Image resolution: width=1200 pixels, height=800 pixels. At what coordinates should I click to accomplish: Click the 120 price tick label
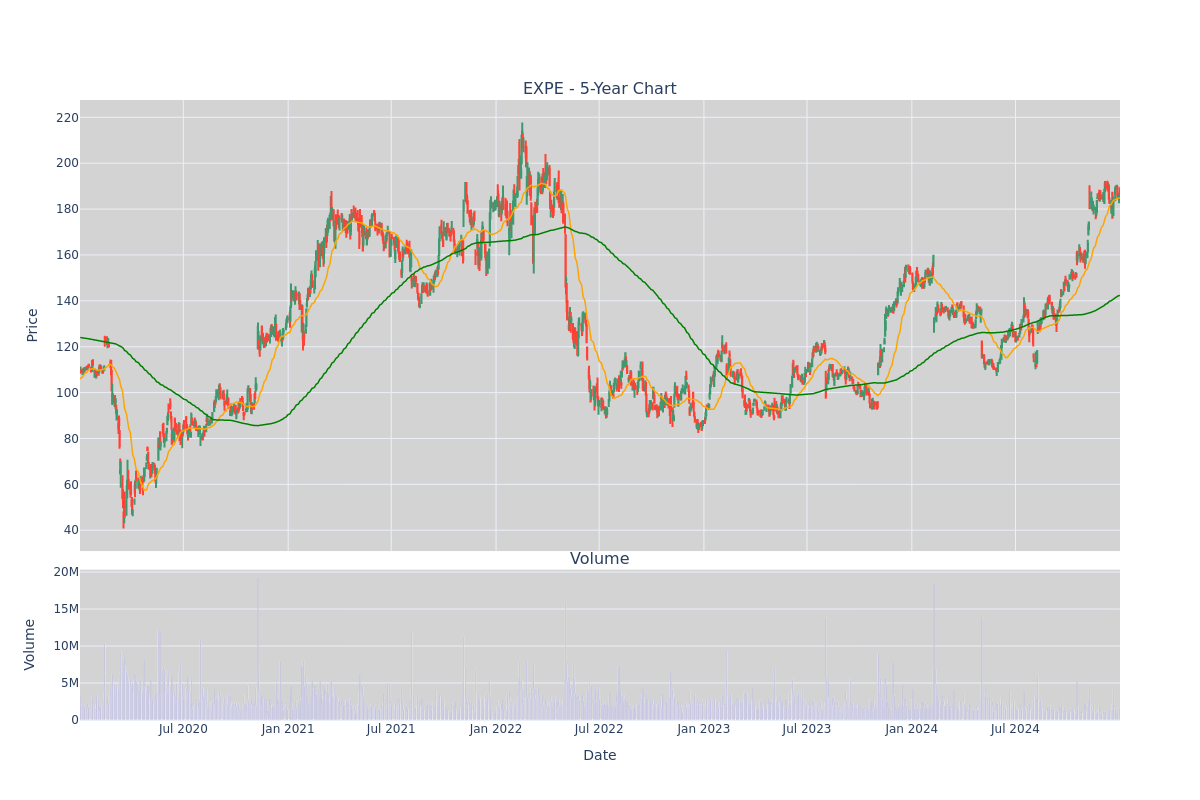point(67,347)
